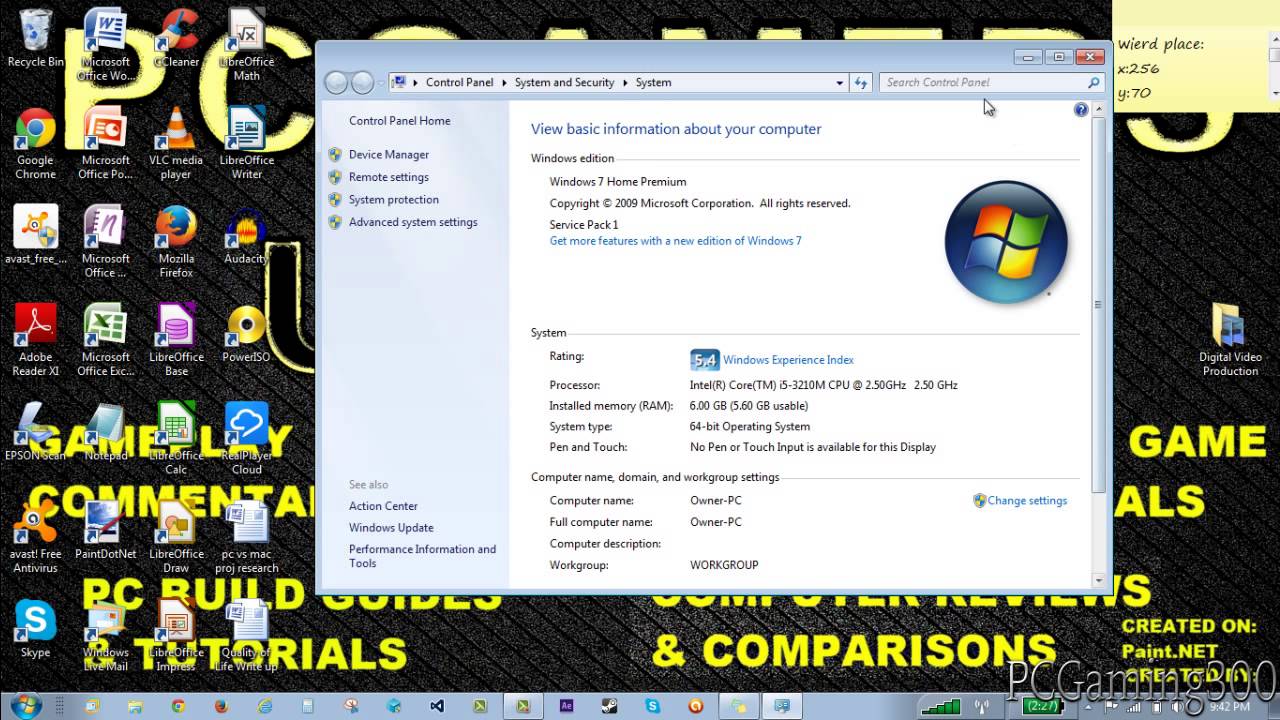Select VLC media player desktop icon

coord(176,144)
